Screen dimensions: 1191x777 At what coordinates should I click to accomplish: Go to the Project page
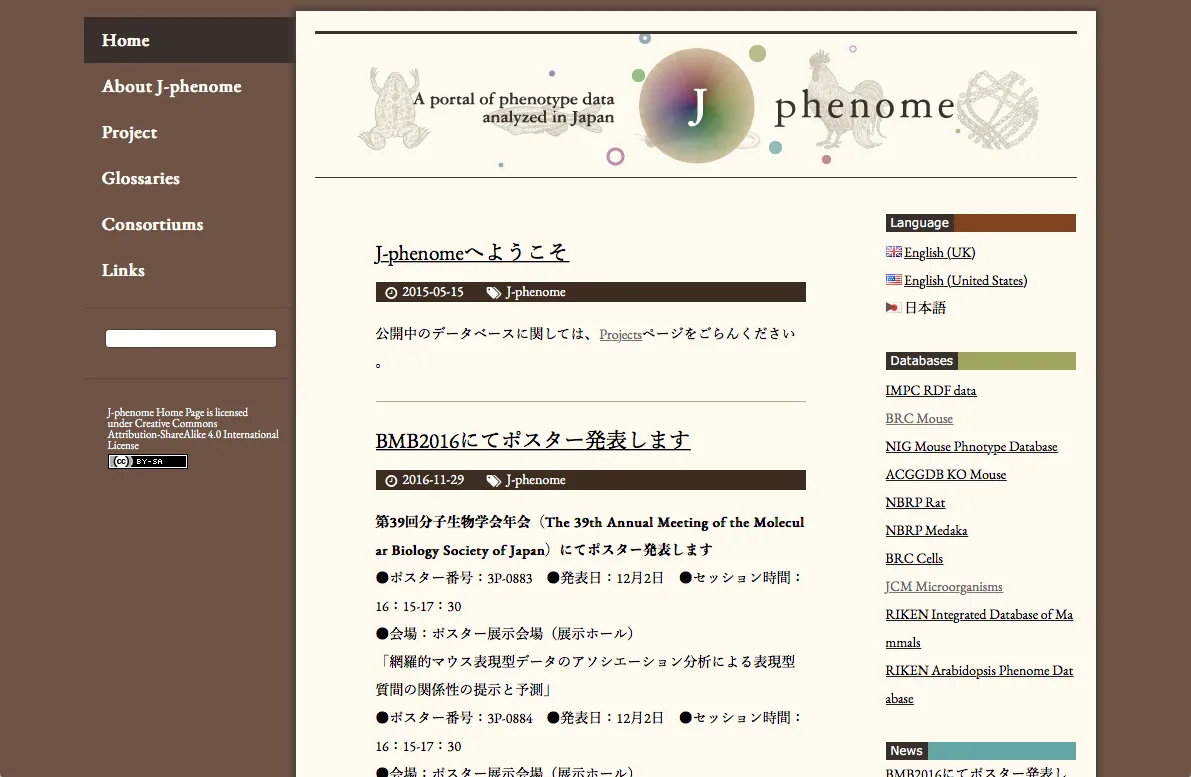click(x=129, y=132)
